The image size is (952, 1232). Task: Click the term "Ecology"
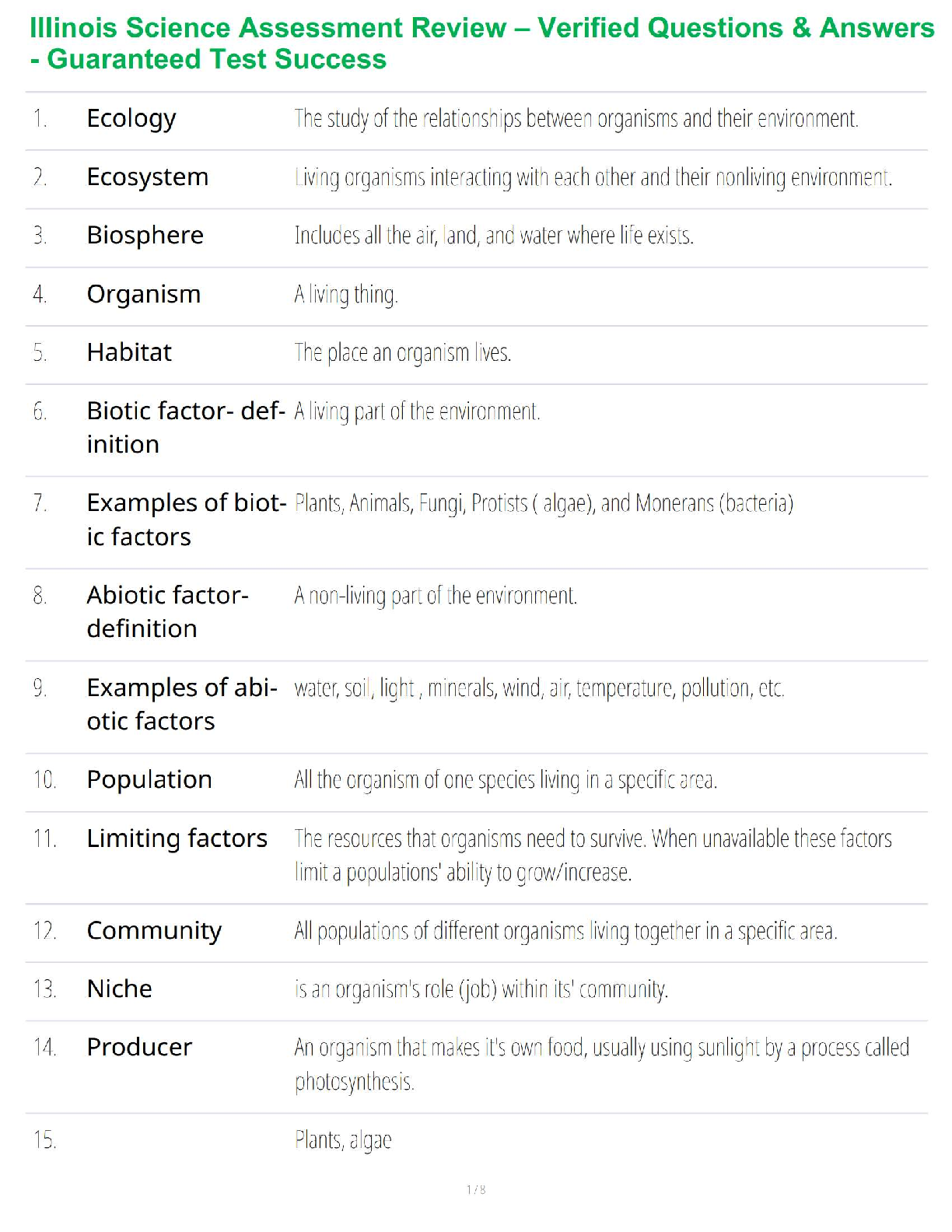point(131,119)
